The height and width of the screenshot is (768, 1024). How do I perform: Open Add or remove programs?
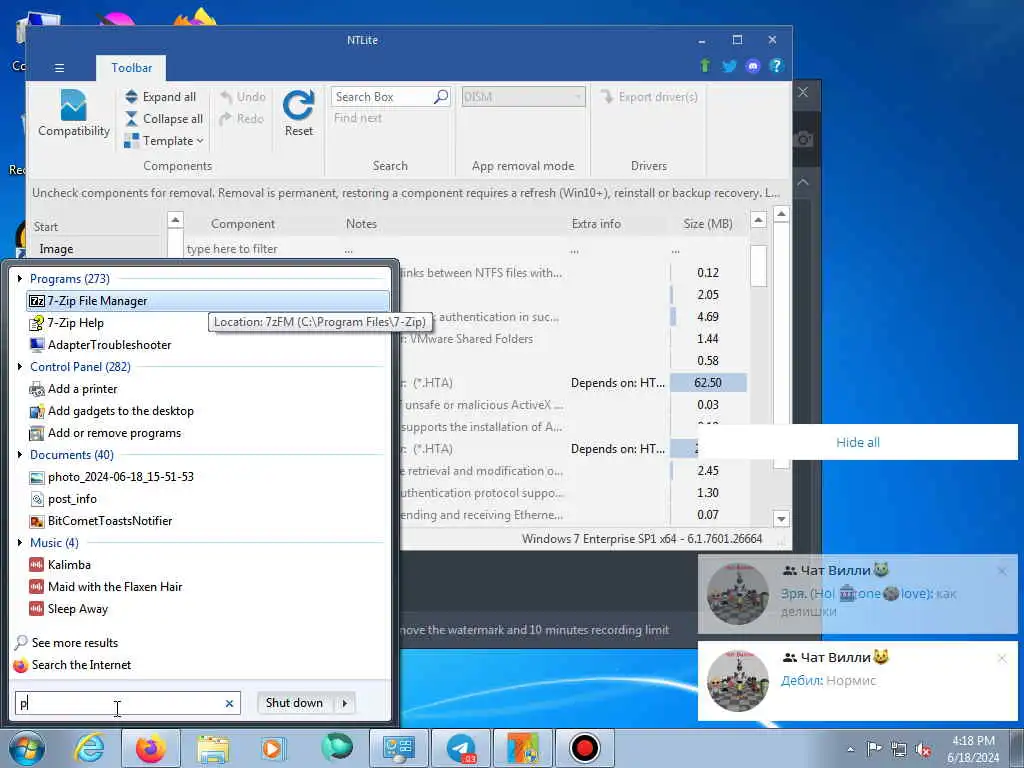(105, 434)
